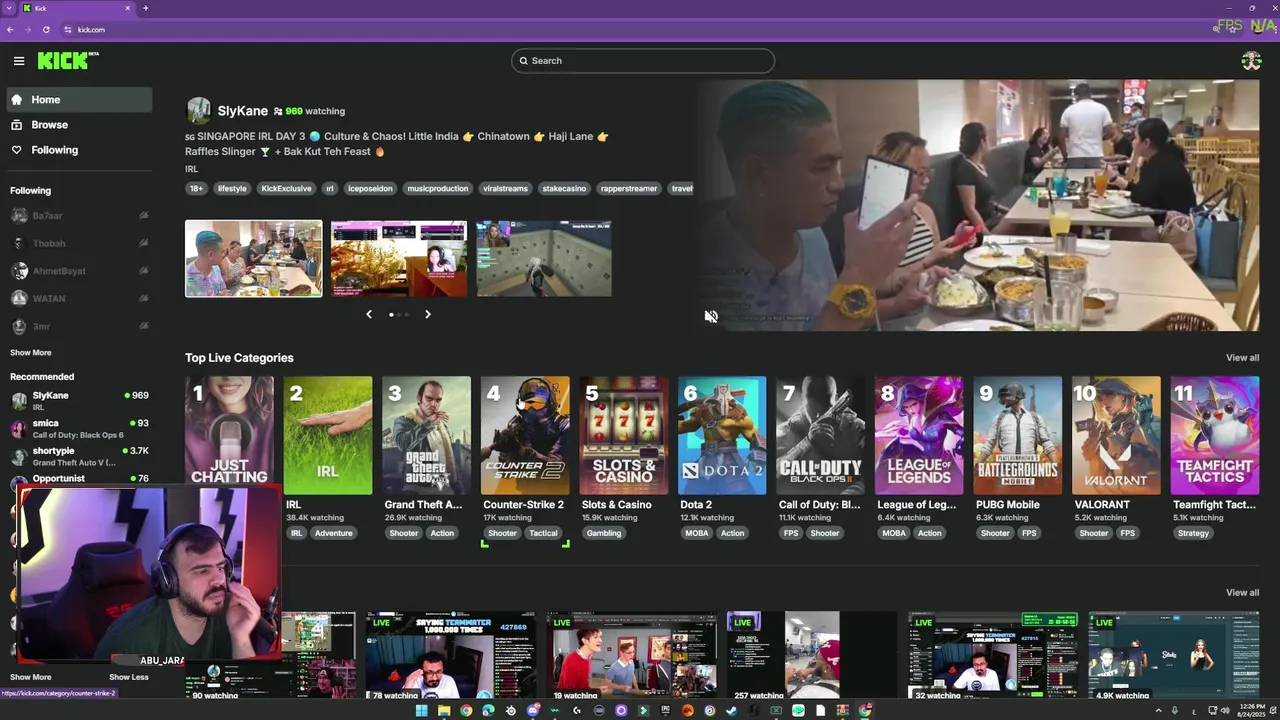Click Gambling tag under Slots & Casino
Image resolution: width=1280 pixels, height=720 pixels.
coord(604,533)
